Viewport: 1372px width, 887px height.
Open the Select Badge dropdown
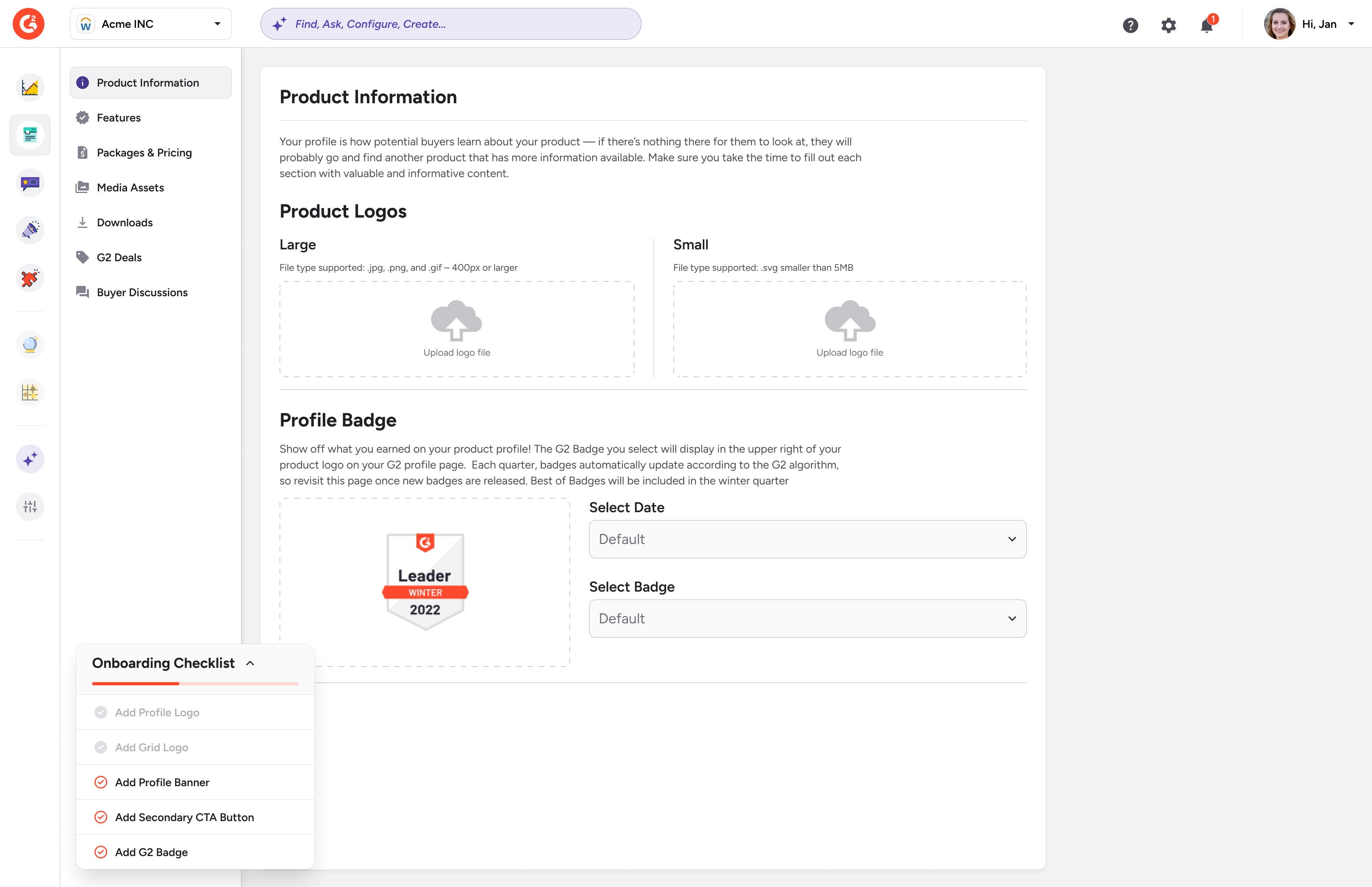pos(807,619)
